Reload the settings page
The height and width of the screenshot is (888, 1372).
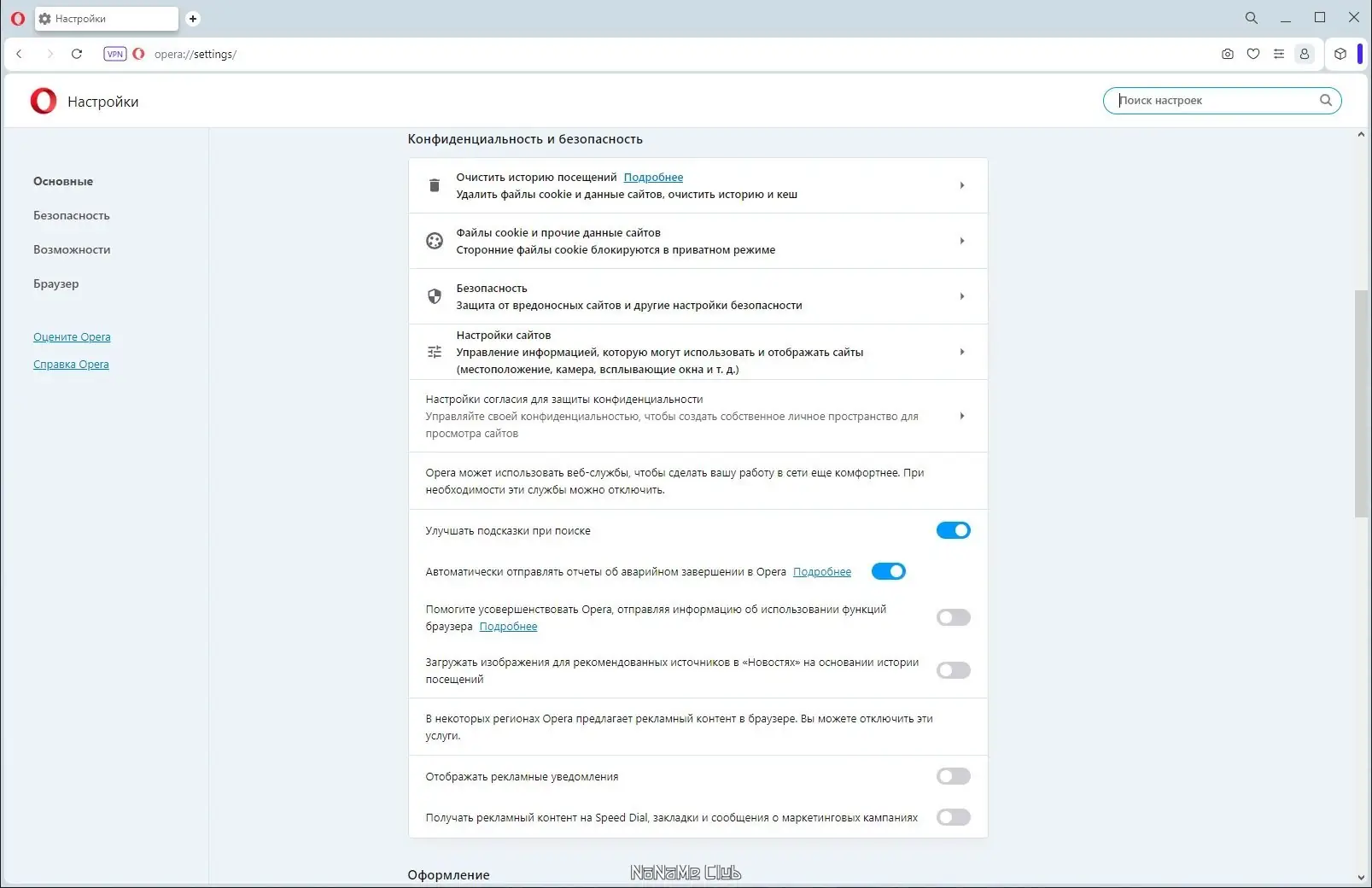pyautogui.click(x=77, y=54)
